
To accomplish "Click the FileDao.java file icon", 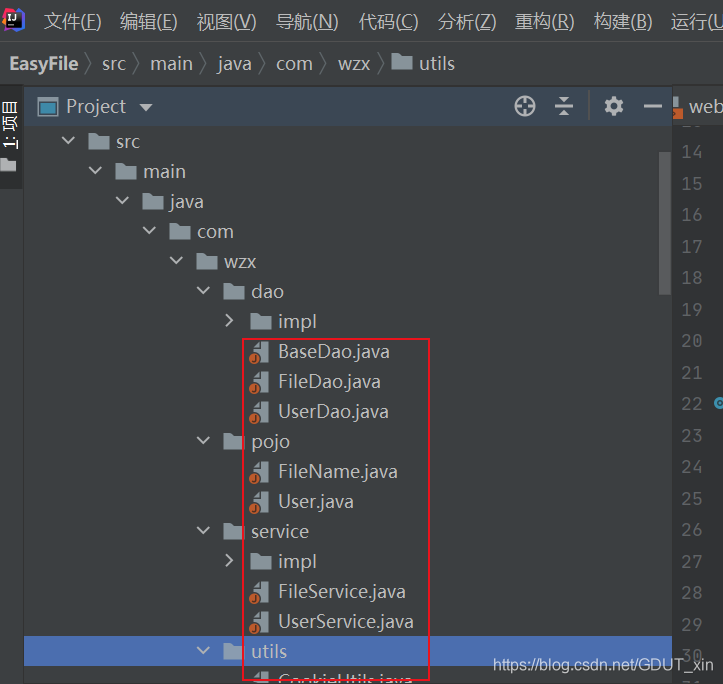I will 259,382.
